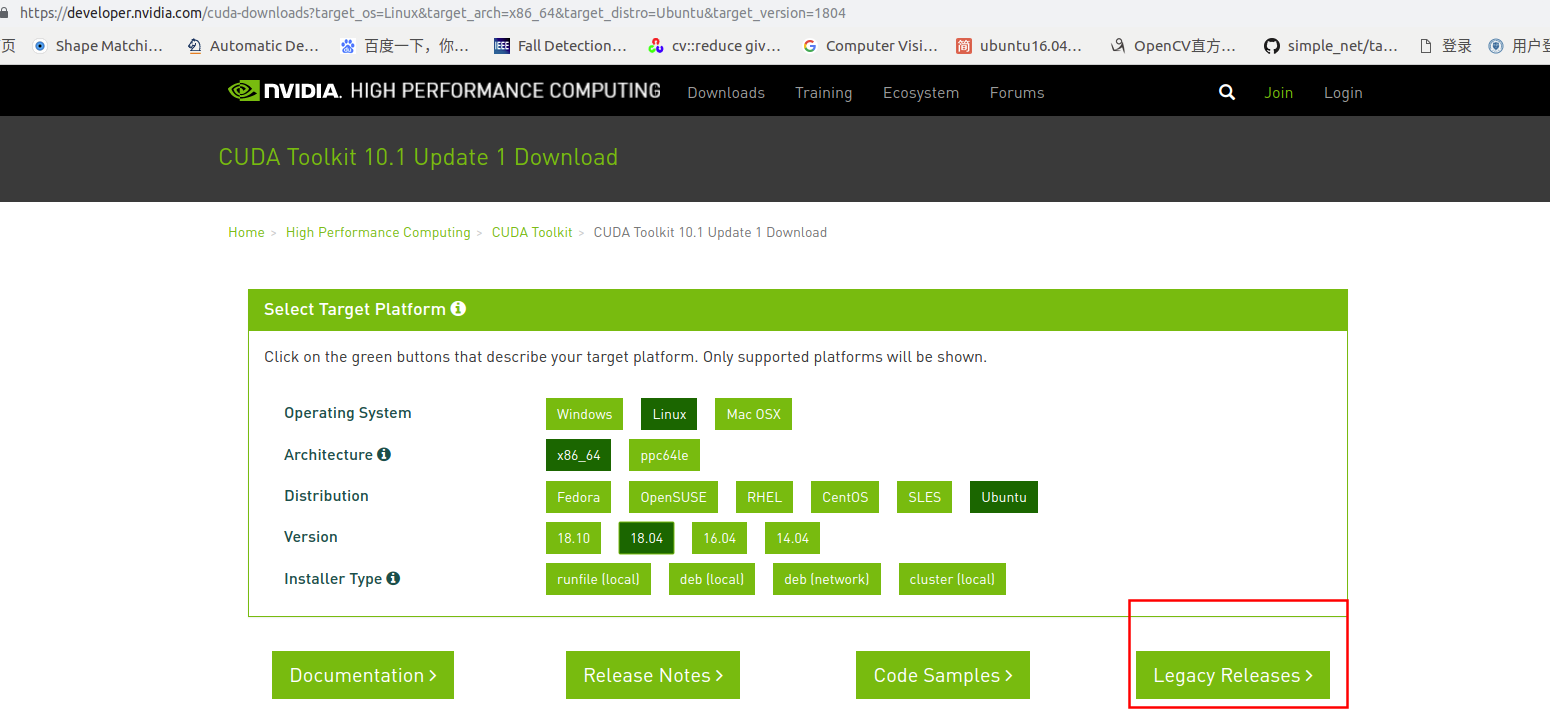
Task: Open simple_net GitHub bookmark
Action: coord(1331,46)
